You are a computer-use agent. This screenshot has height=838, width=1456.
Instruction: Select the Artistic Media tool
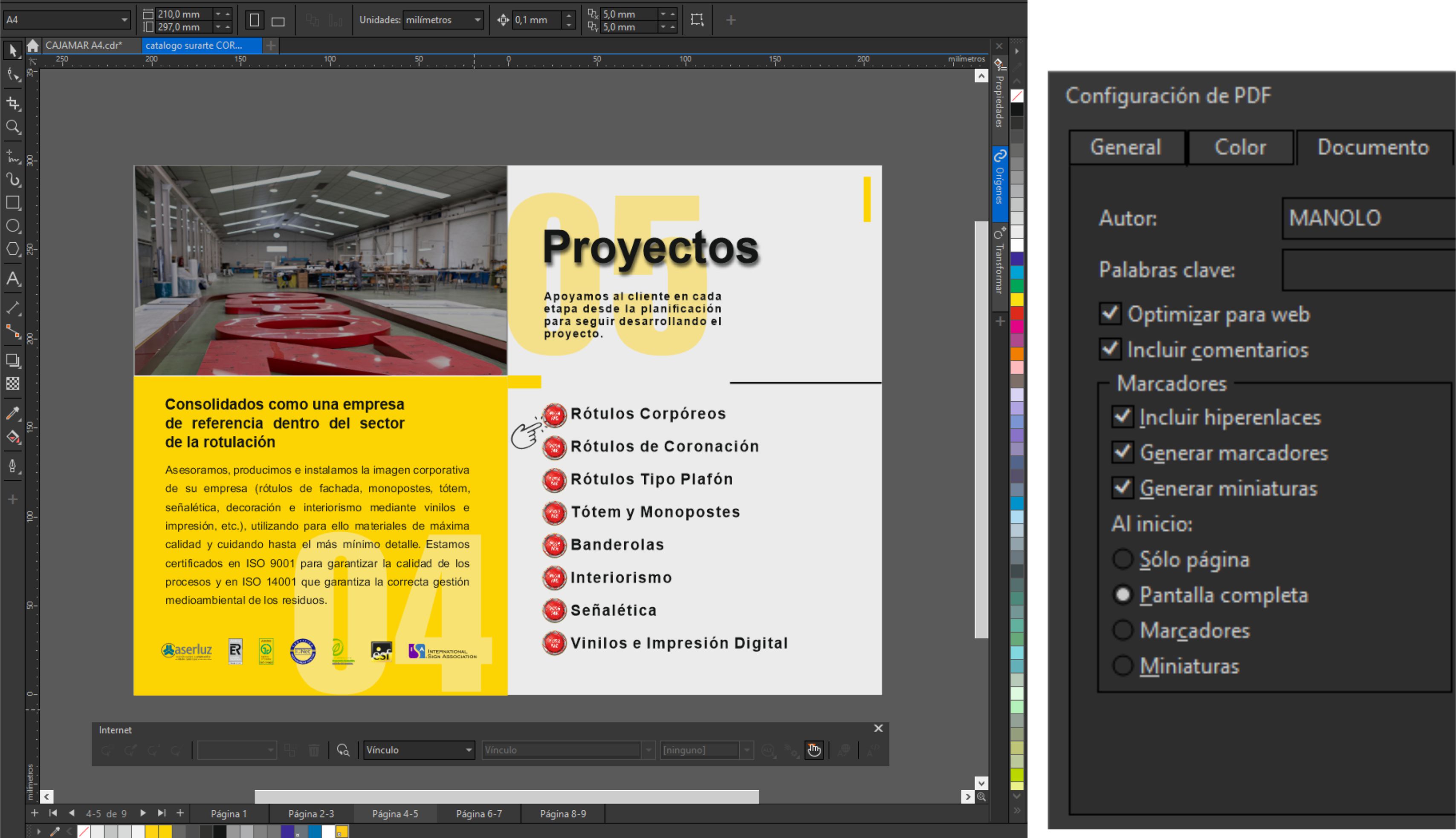[x=13, y=180]
